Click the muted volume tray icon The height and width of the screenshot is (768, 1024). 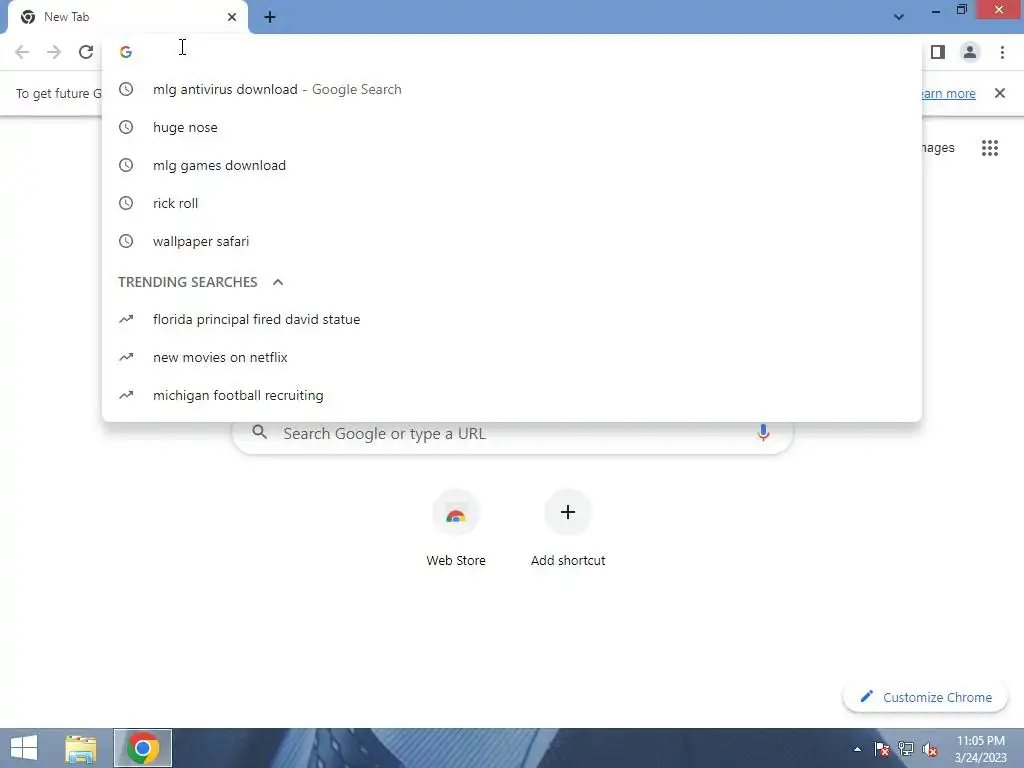click(x=930, y=749)
